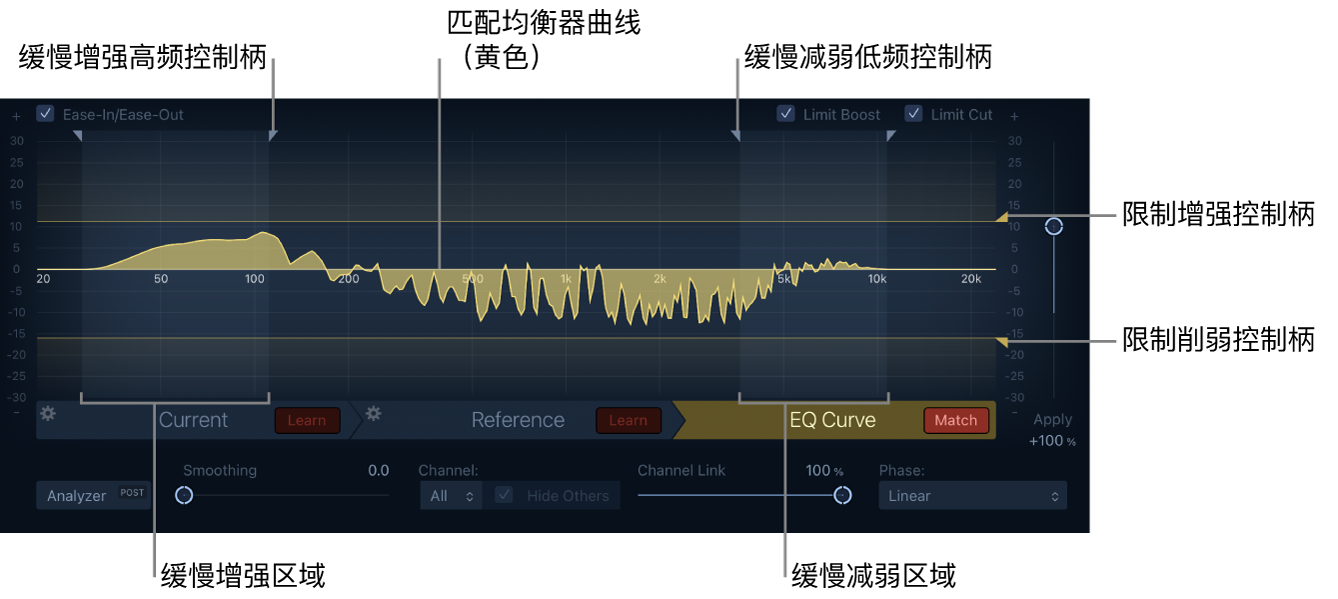Toggle the Ease-In/Ease-Out checkbox

coord(45,114)
